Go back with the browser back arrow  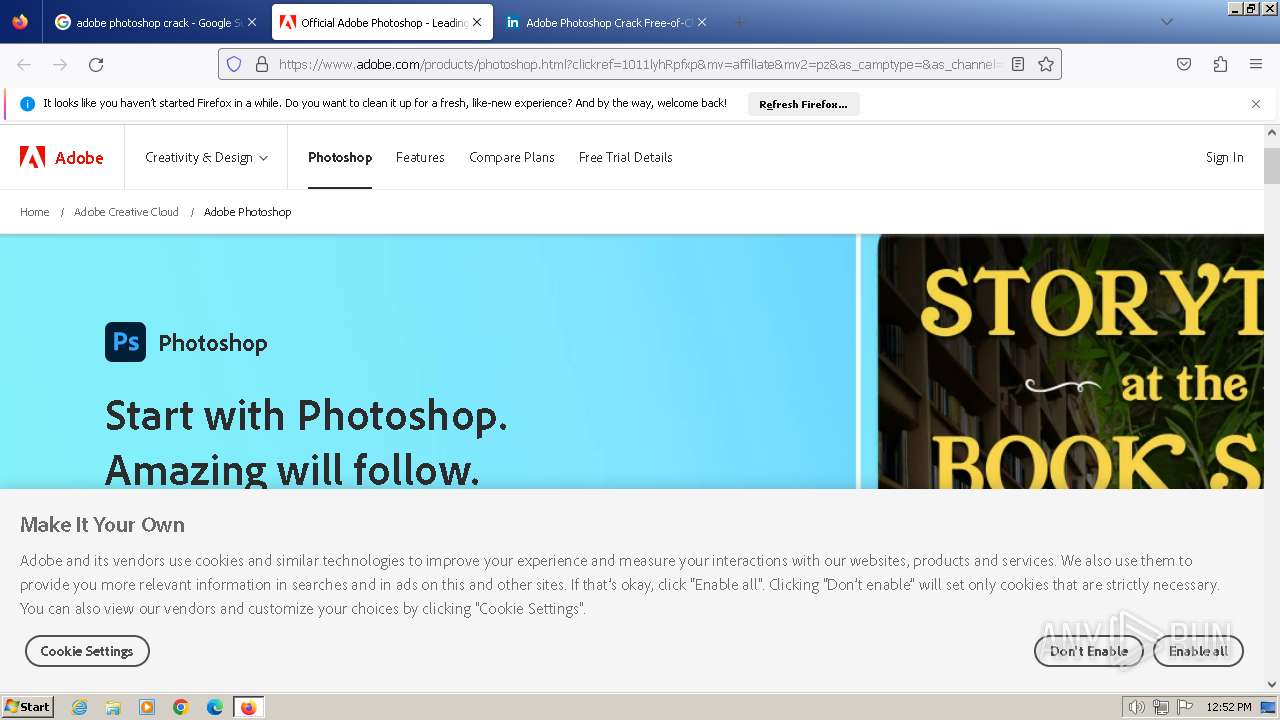point(24,64)
